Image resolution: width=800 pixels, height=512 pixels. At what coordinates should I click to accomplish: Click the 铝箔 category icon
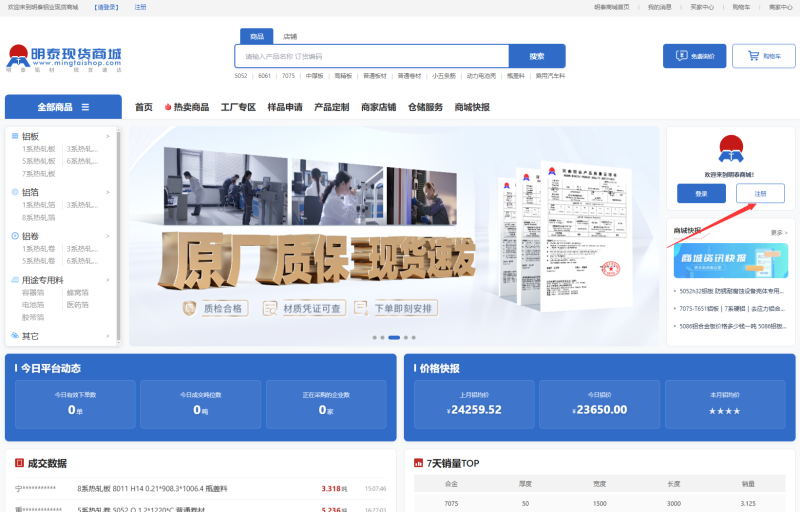(x=15, y=192)
